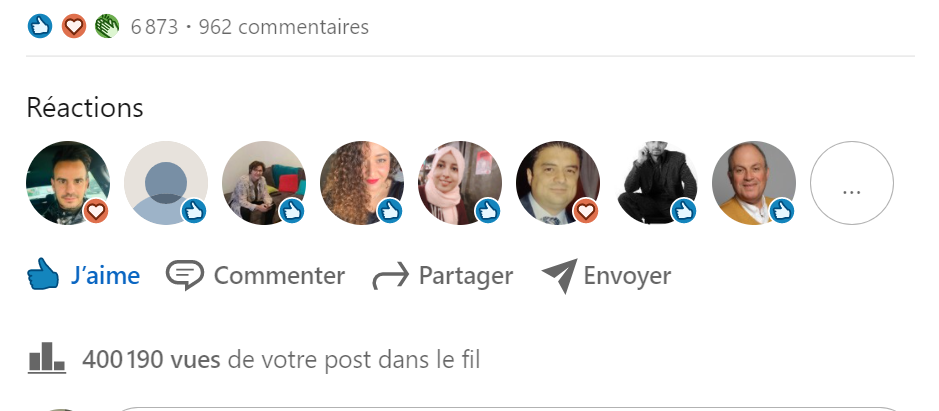Click the bar chart views icon
This screenshot has width=939, height=411.
click(46, 359)
